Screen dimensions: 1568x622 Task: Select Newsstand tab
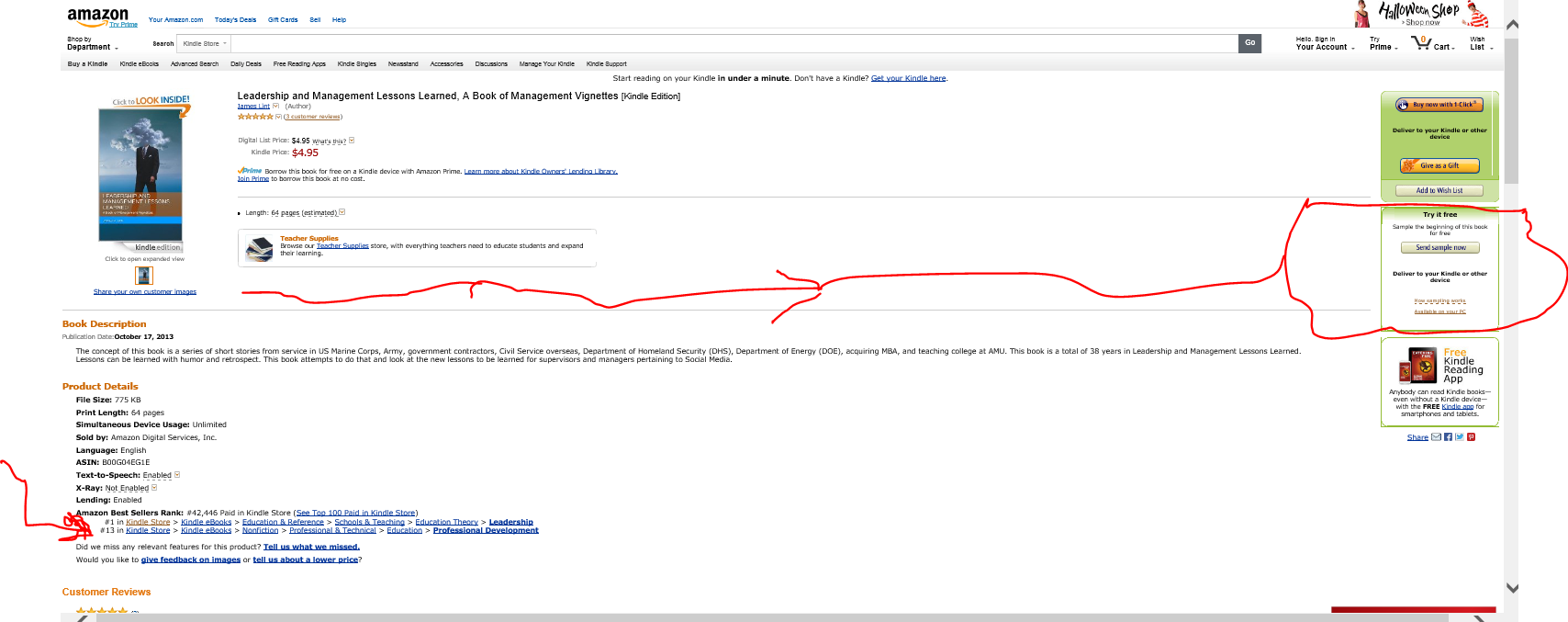coord(403,64)
